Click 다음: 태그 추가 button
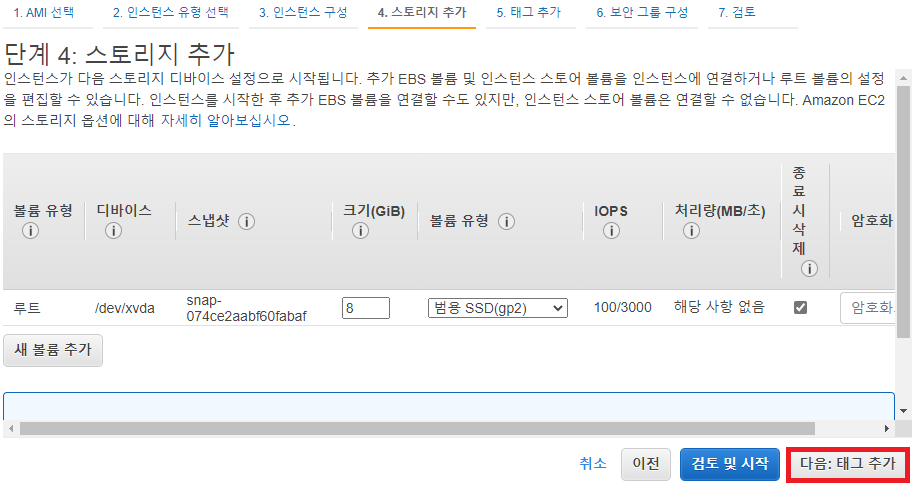 click(848, 464)
